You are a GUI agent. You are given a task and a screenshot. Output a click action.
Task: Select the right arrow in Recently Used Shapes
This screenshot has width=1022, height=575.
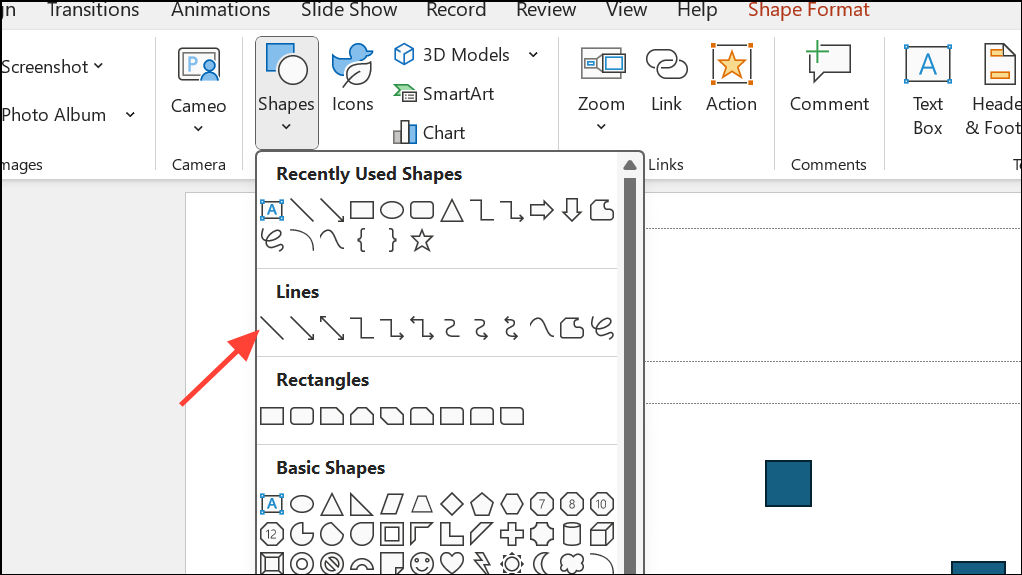(x=541, y=211)
